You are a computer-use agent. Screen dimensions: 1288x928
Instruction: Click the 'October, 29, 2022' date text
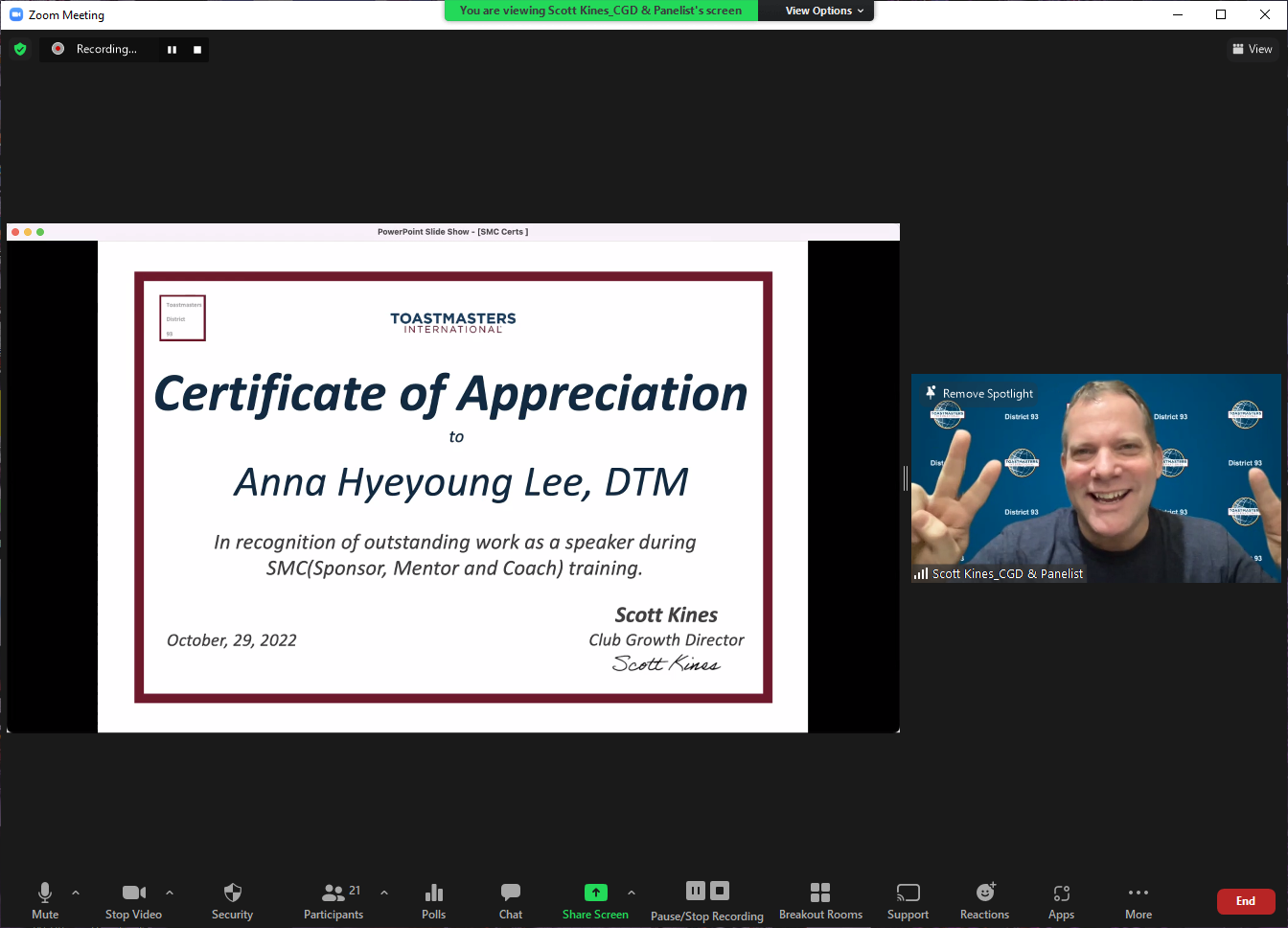tap(232, 640)
